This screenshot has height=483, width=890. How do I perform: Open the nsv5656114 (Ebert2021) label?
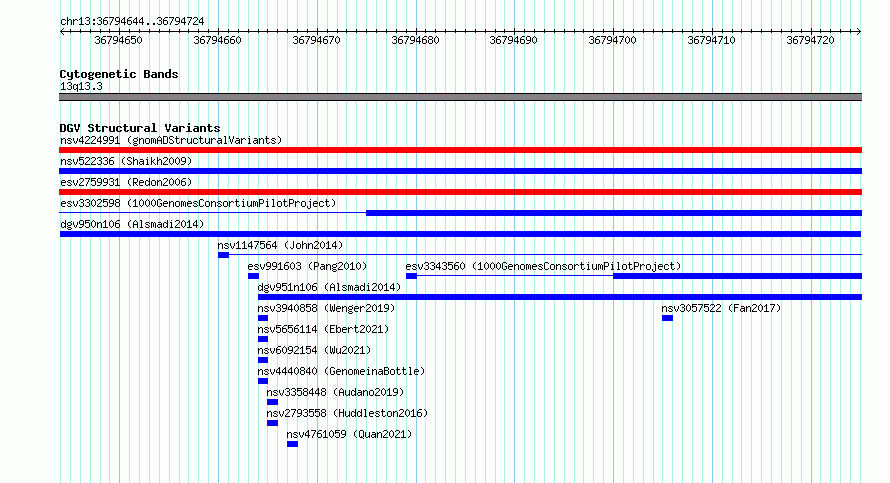pos(324,329)
